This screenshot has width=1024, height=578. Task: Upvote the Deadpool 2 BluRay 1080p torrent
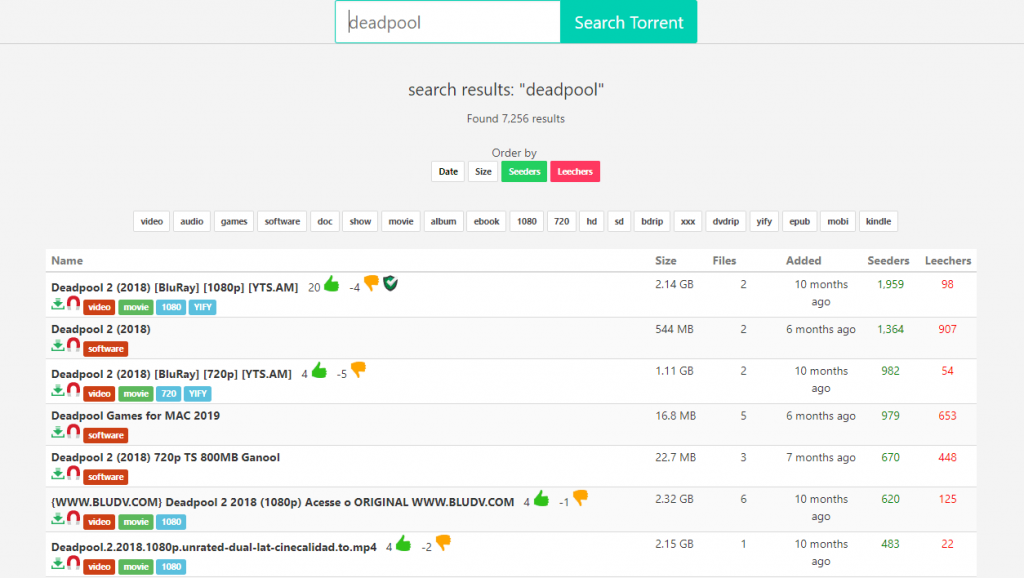click(x=333, y=284)
